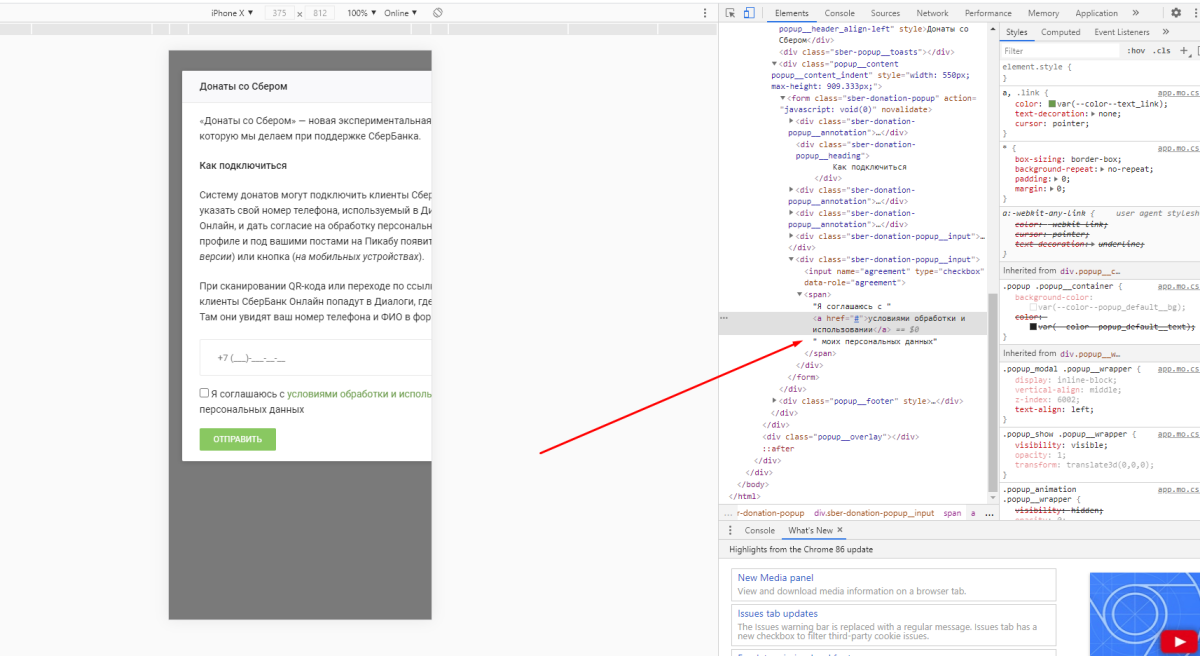Click trailing breadcrumb overflow ellipsis
Viewport: 1200px width, 656px height.
point(987,513)
